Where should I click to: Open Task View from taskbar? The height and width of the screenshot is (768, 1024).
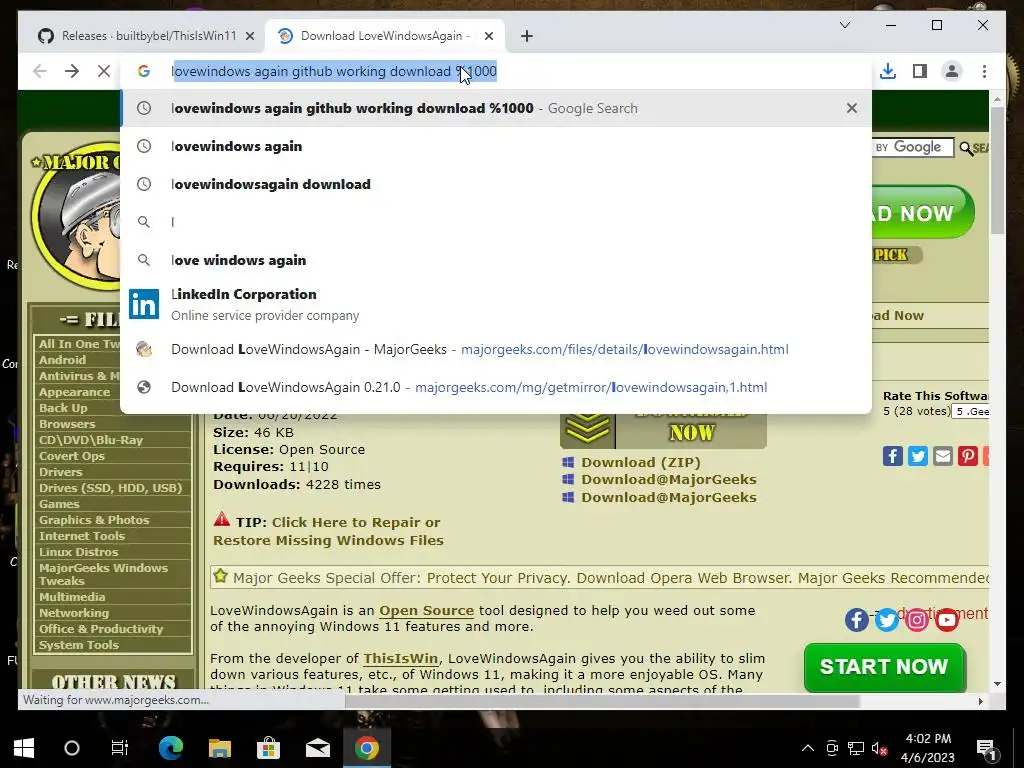tap(120, 748)
